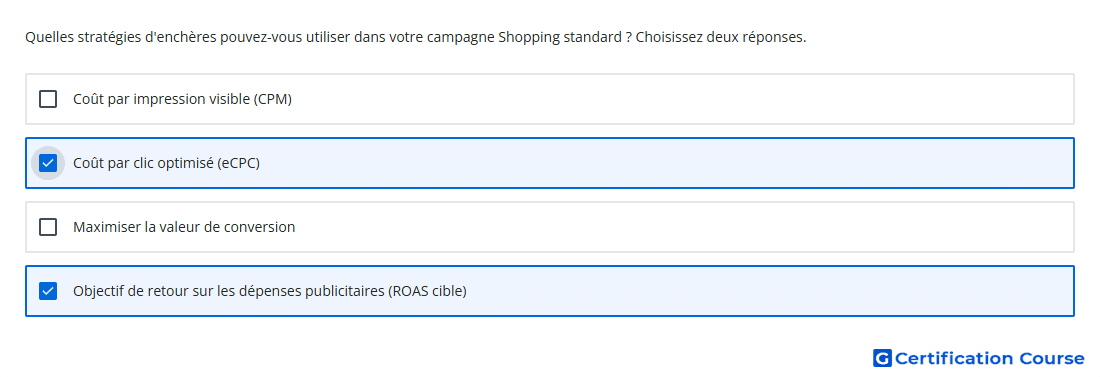
Task: Click blank area of the ROAS cible row
Action: 772,291
